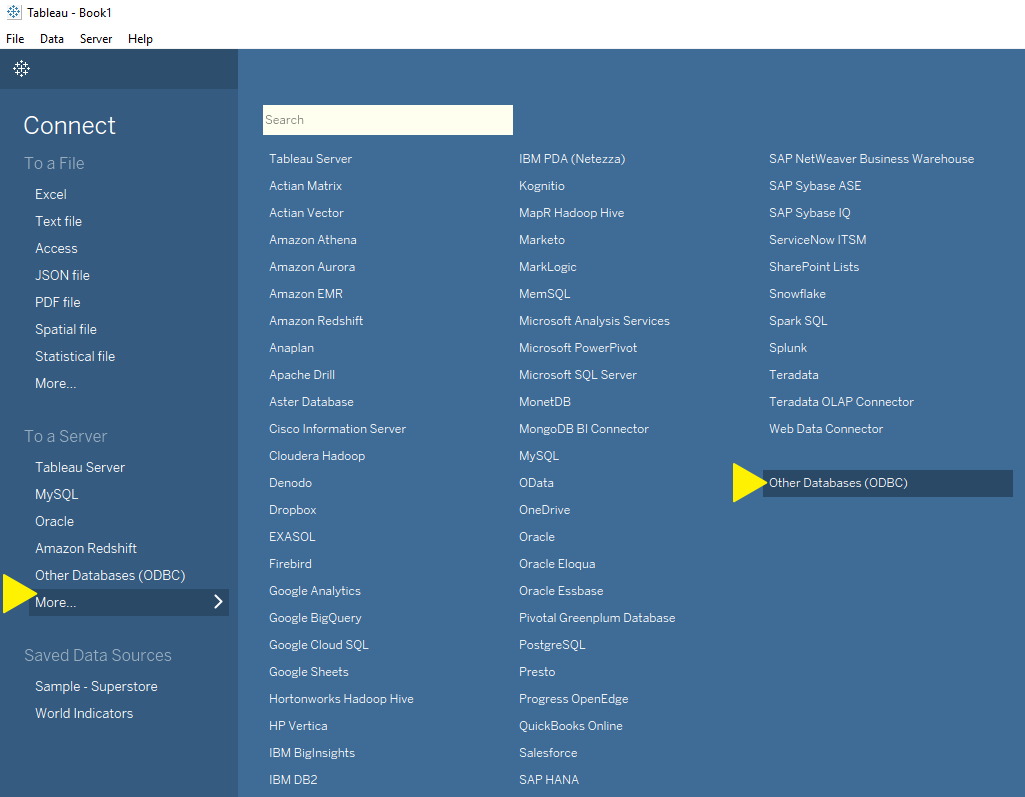Viewport: 1025px width, 797px height.
Task: Choose the Salesforce connector
Action: click(548, 753)
